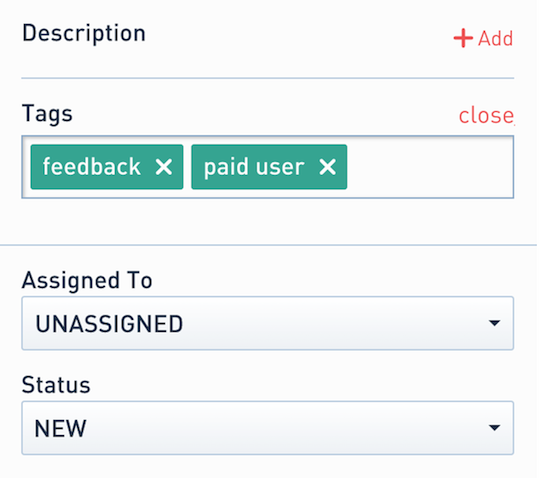Screen dimensions: 540x478
Task: Open the UNASSIGNED assignee dropdown
Action: point(268,323)
